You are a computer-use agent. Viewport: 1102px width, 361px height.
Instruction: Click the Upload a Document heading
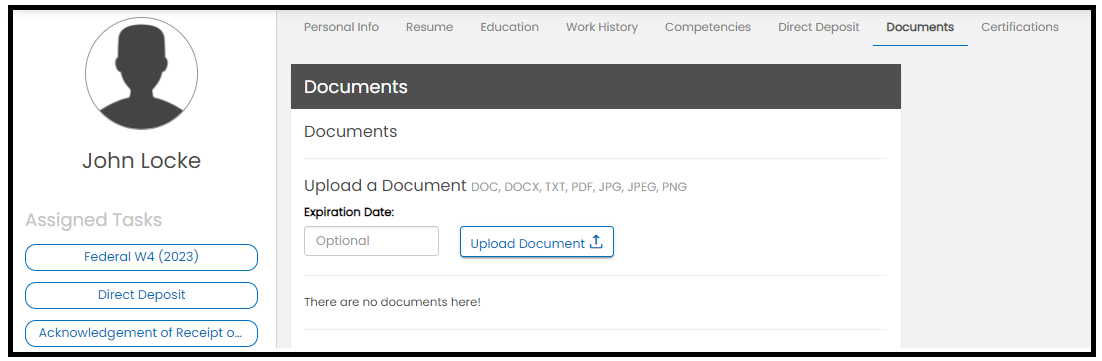[x=384, y=186]
